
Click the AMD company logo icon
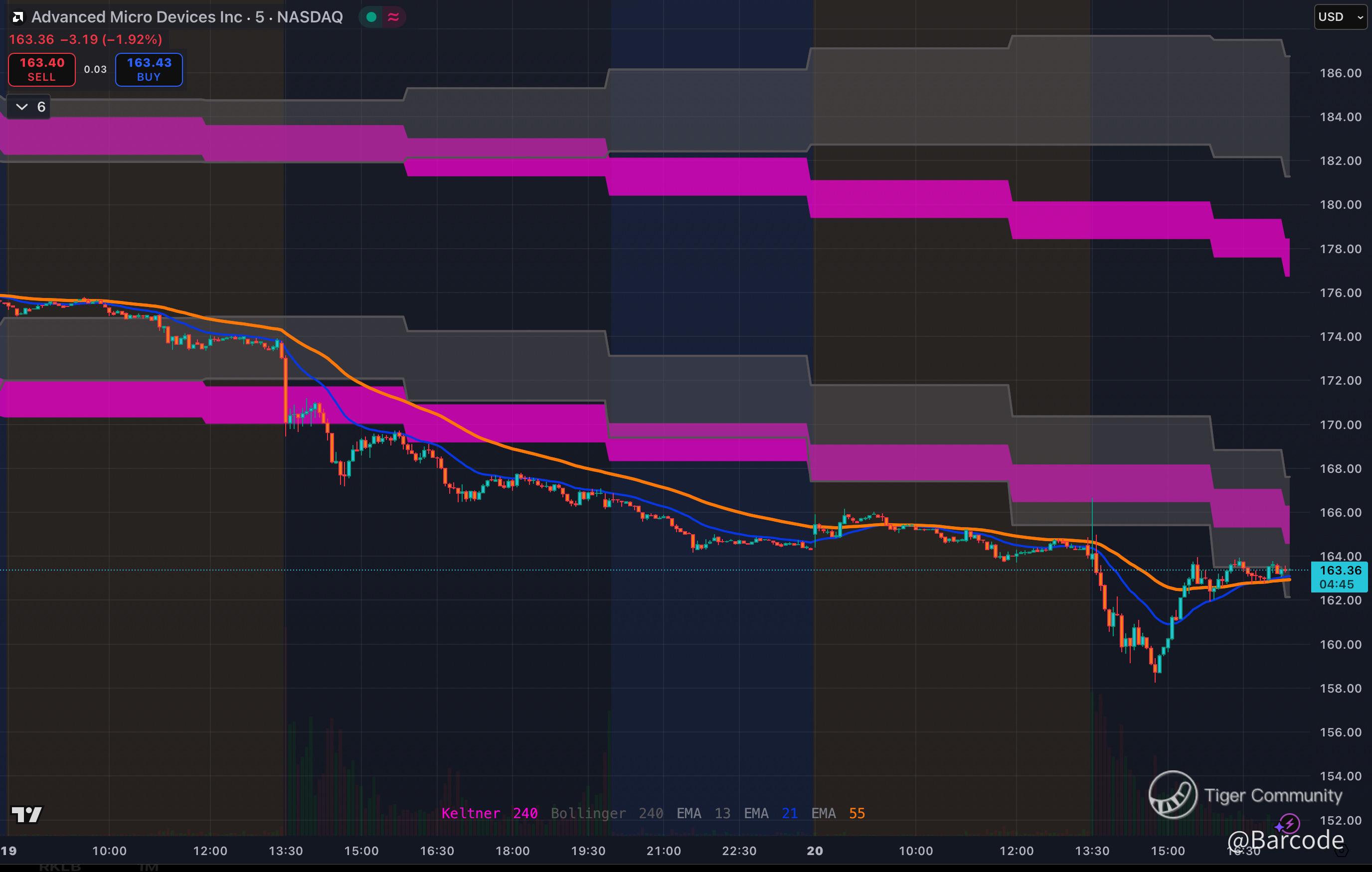pyautogui.click(x=17, y=17)
